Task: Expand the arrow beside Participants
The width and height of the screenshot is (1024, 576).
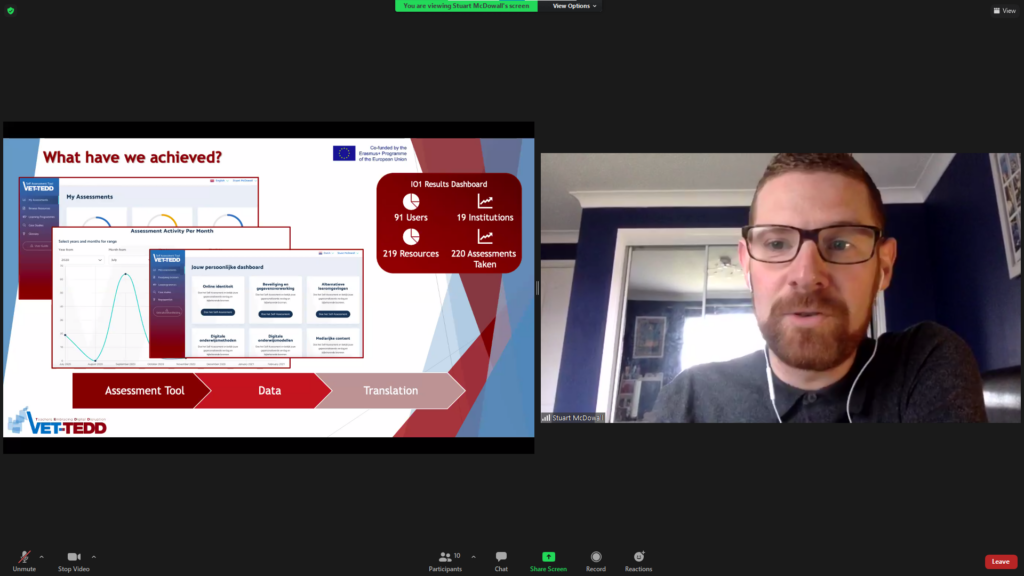Action: tap(473, 557)
